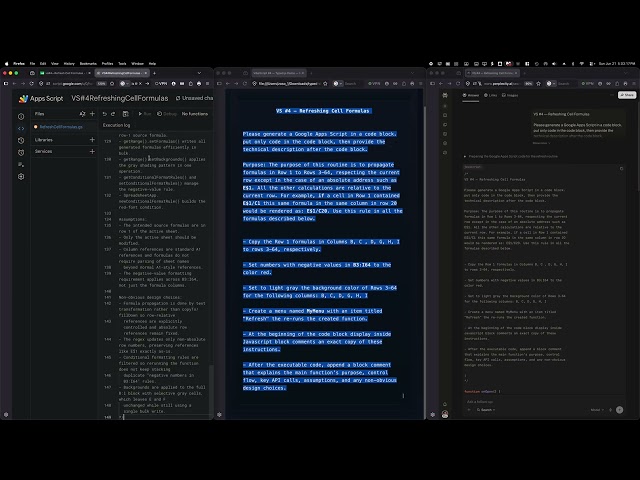The width and height of the screenshot is (640, 480).
Task: Redo the edit in Apps Script editor
Action: pyautogui.click(x=113, y=114)
